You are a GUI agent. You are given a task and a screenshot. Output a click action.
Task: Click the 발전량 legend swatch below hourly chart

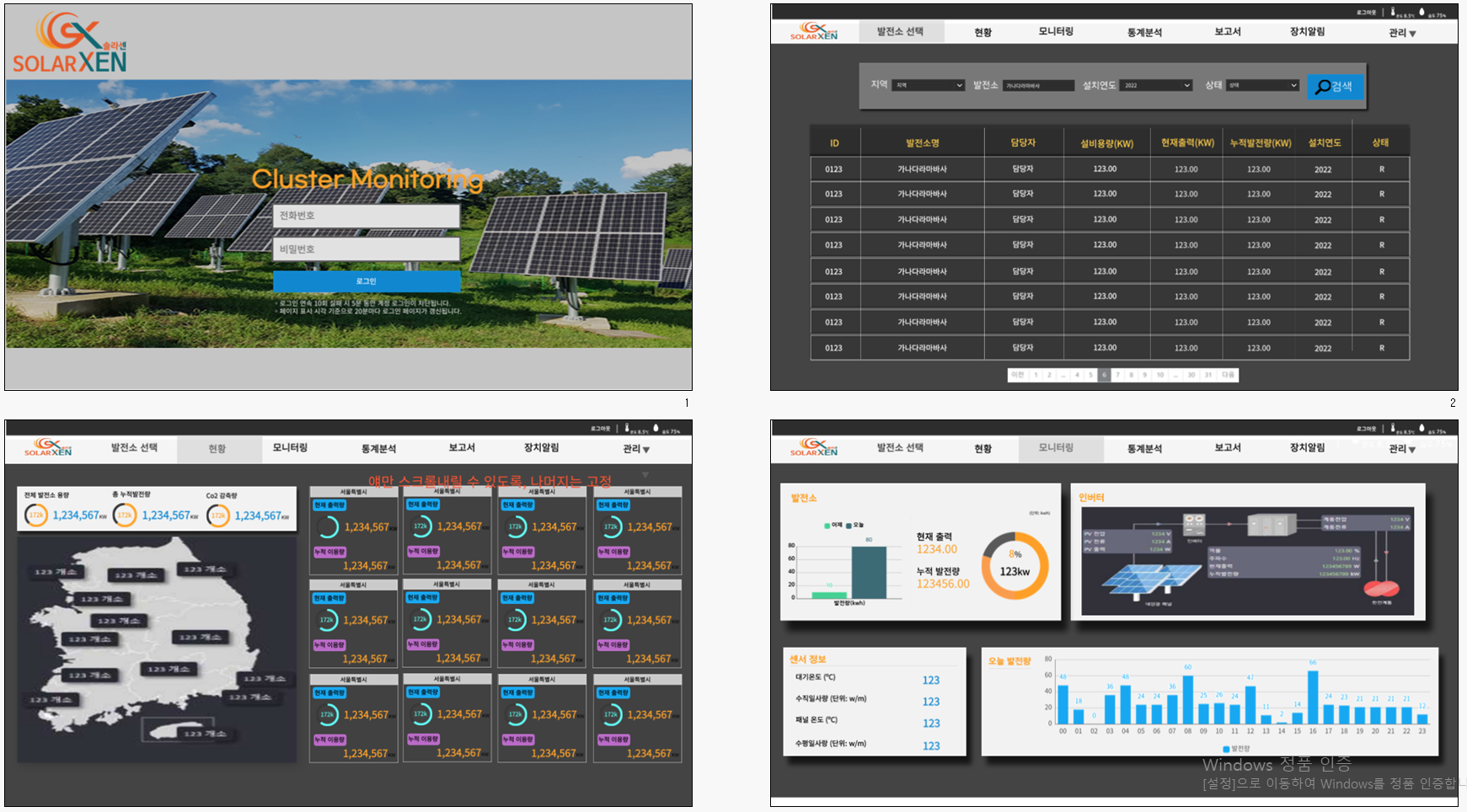pos(1226,748)
